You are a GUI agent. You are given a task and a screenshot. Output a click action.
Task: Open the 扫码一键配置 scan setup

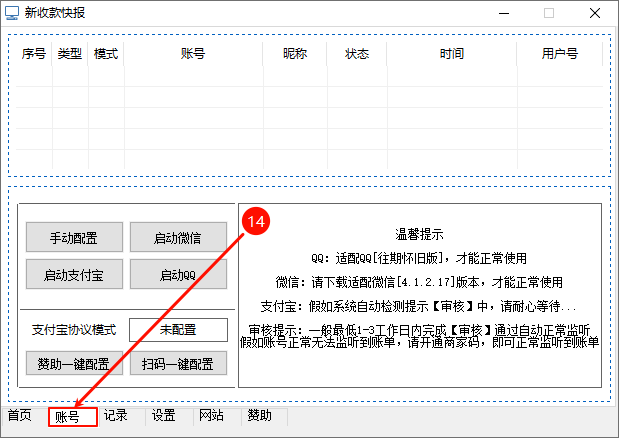click(x=178, y=362)
